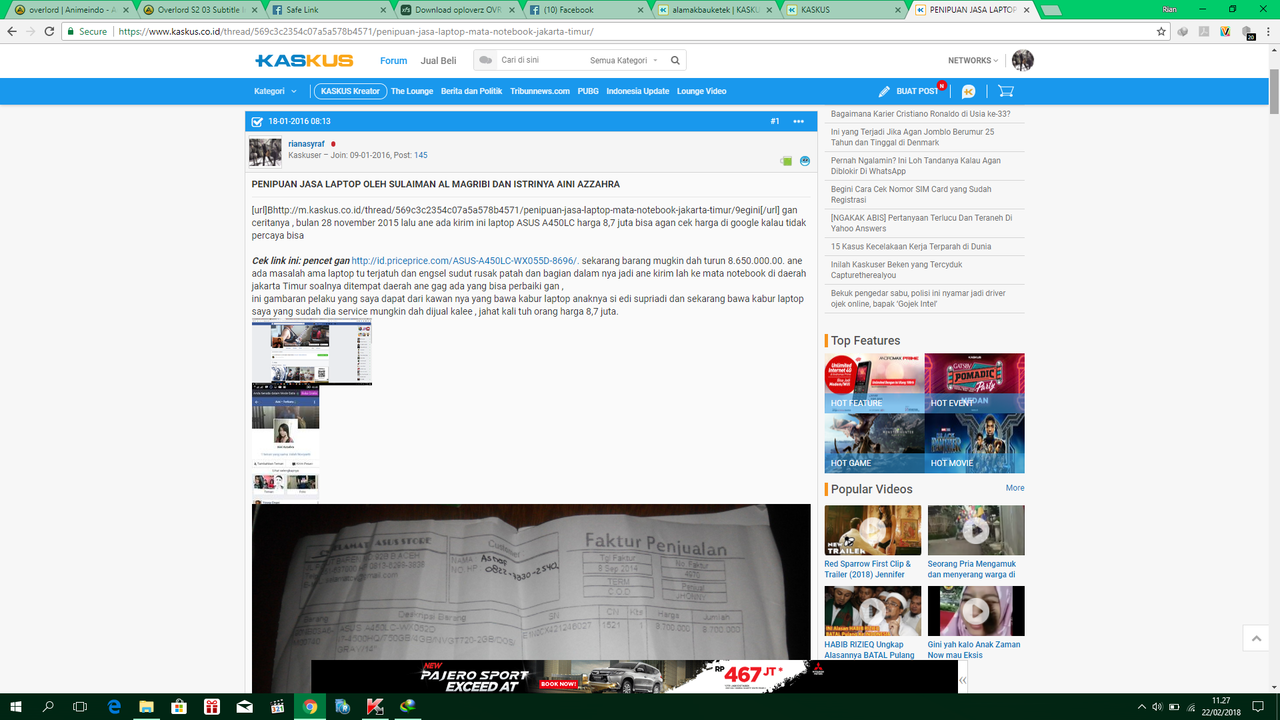Open the PUBG menu item
The image size is (1280, 720).
coord(588,91)
